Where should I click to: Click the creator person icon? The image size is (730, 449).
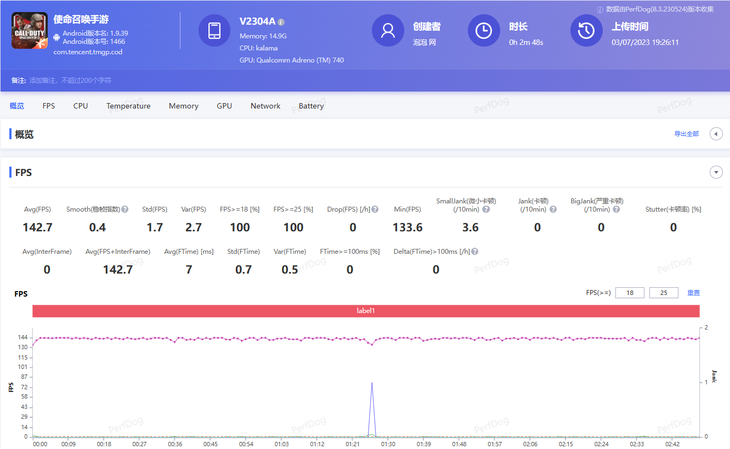[x=387, y=31]
